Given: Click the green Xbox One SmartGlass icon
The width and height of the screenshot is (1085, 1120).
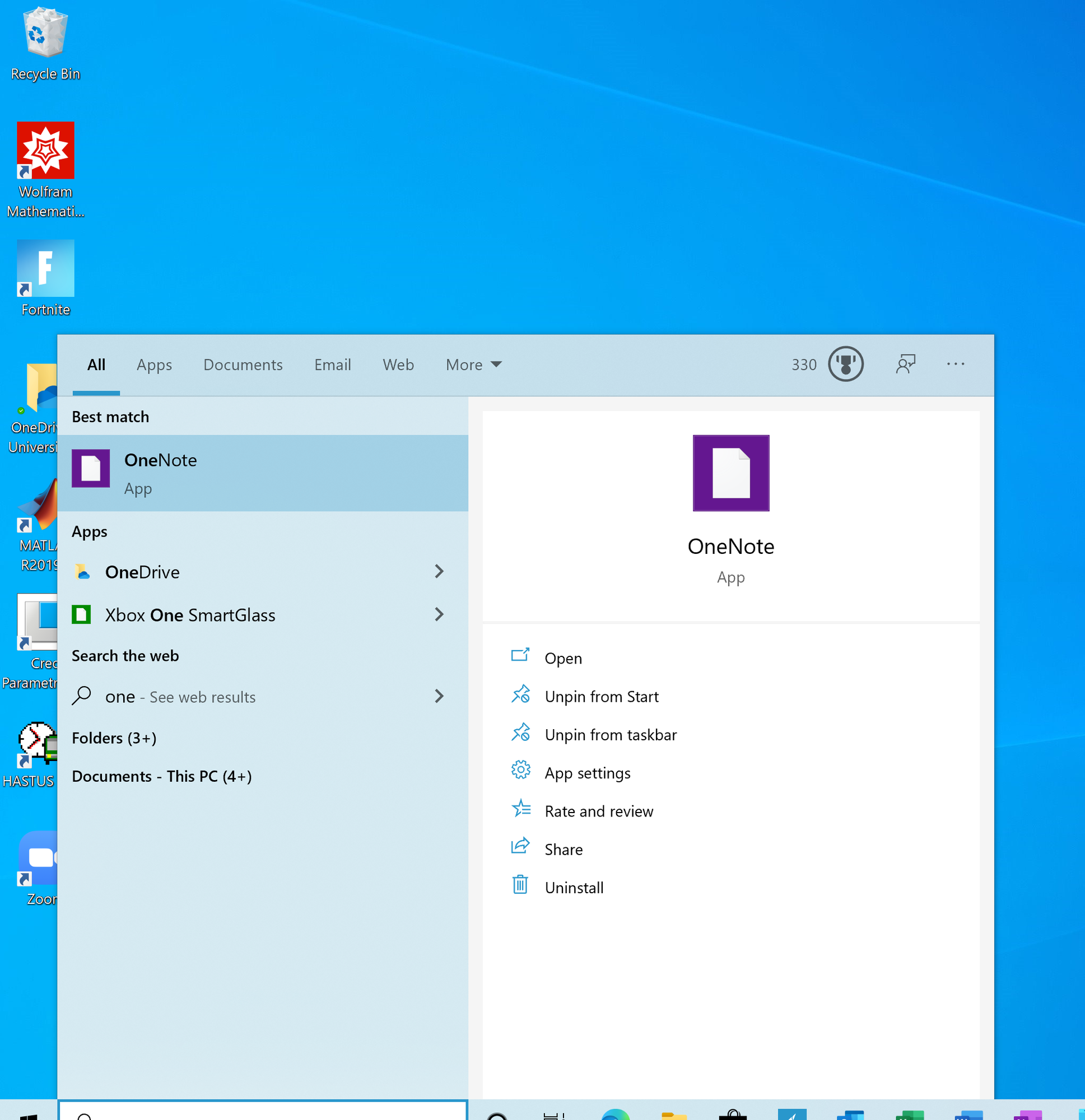Looking at the screenshot, I should 81,614.
